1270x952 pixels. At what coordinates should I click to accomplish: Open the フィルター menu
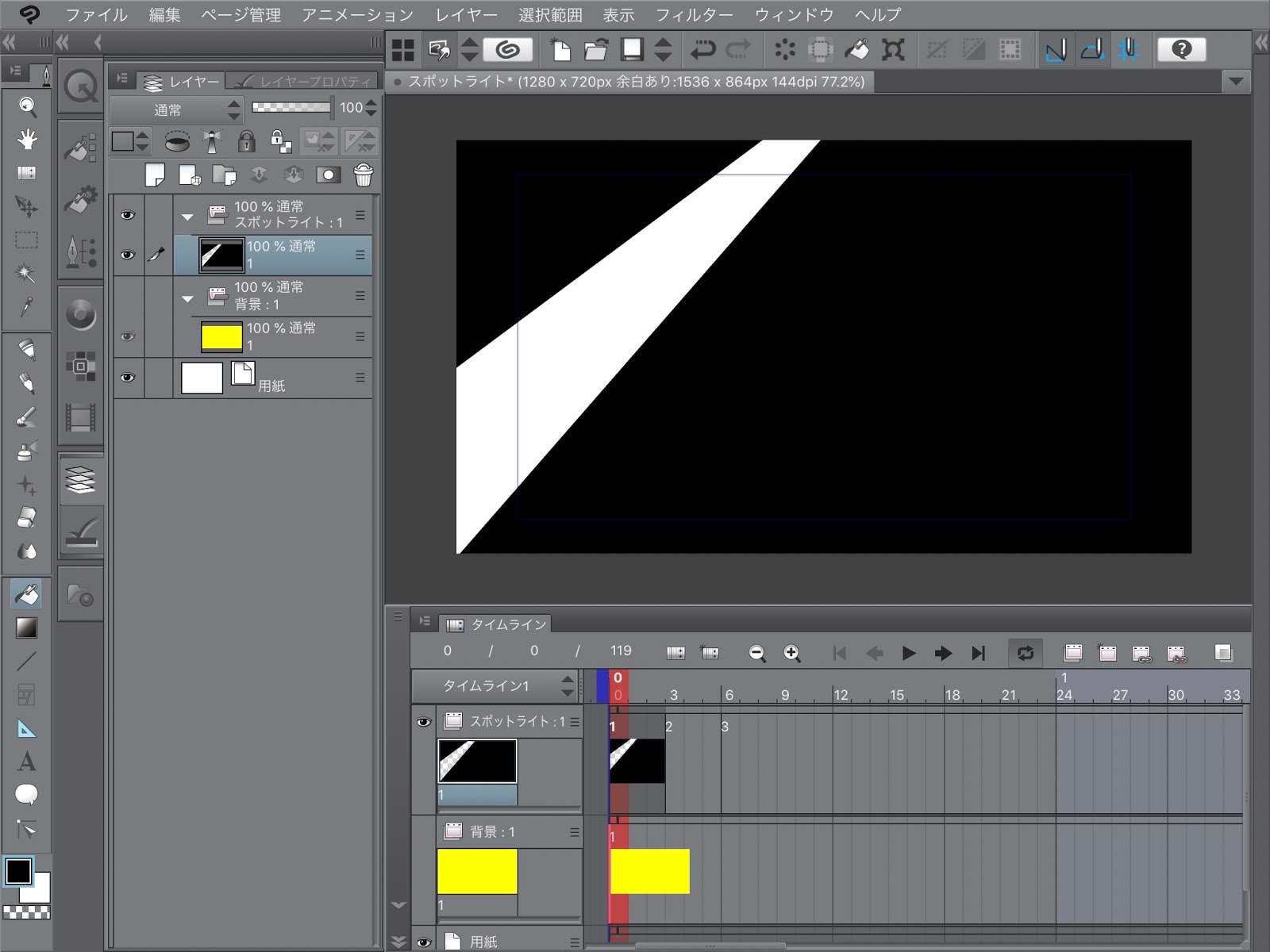tap(695, 15)
